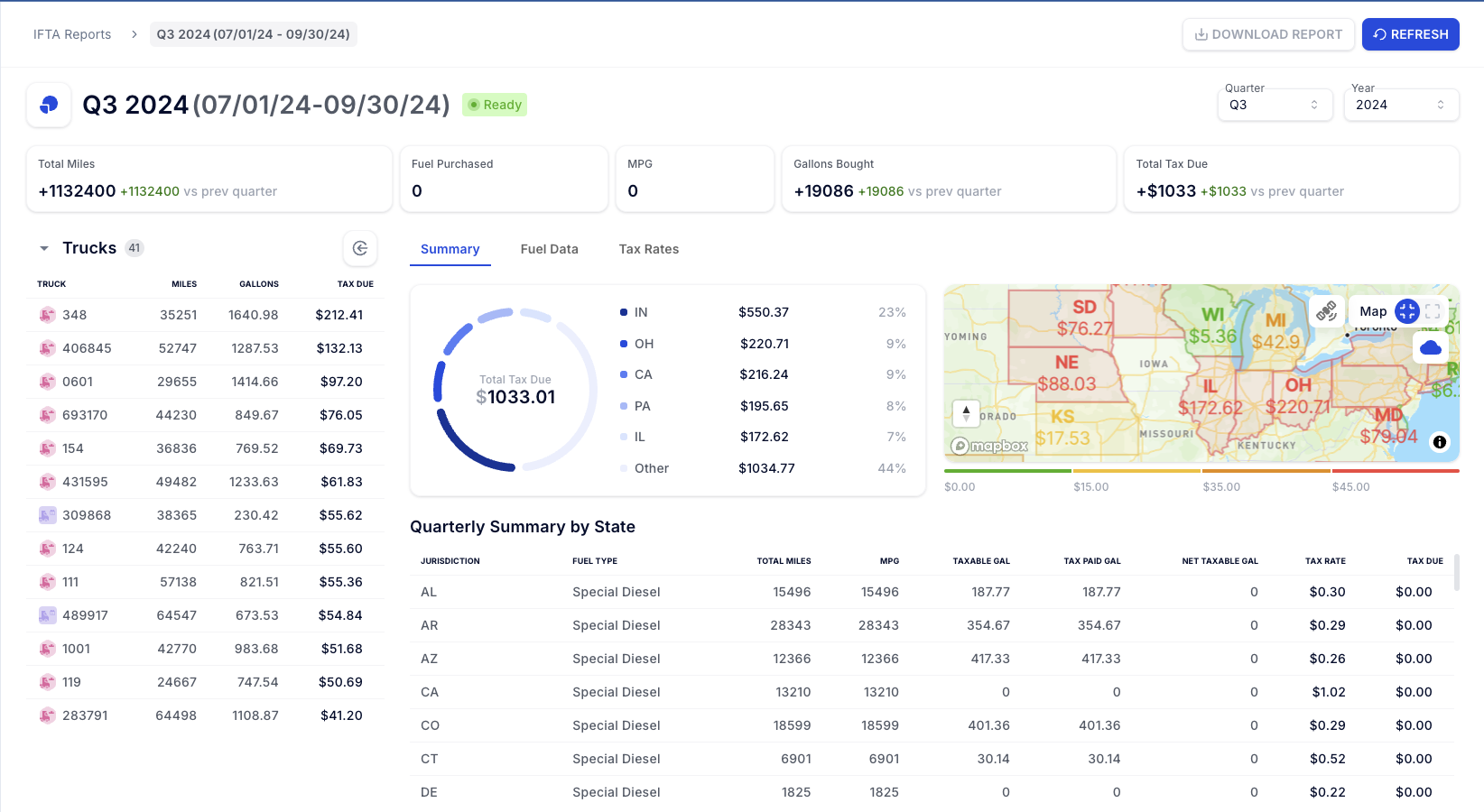This screenshot has height=812, width=1484.
Task: Click the Download Report button
Action: 1267,34
